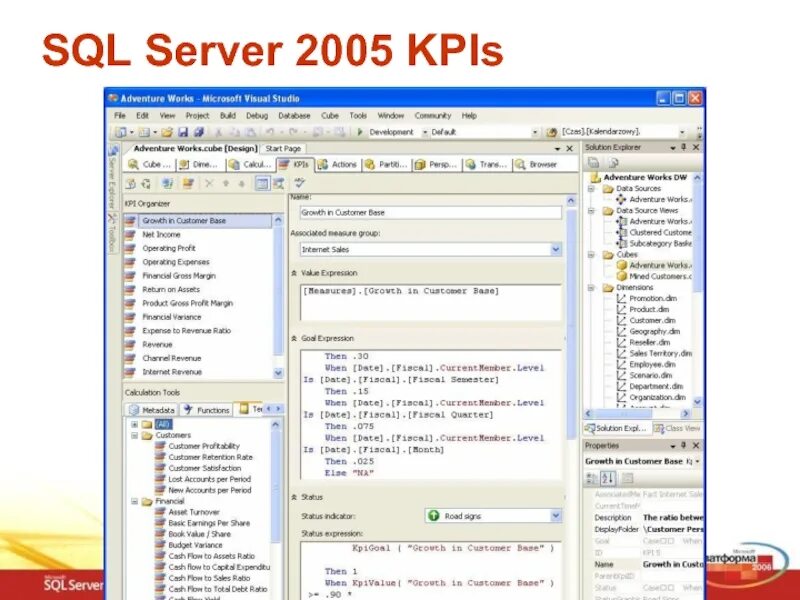Click the Open File folder toolbar icon
This screenshot has width=800, height=600.
tap(167, 132)
